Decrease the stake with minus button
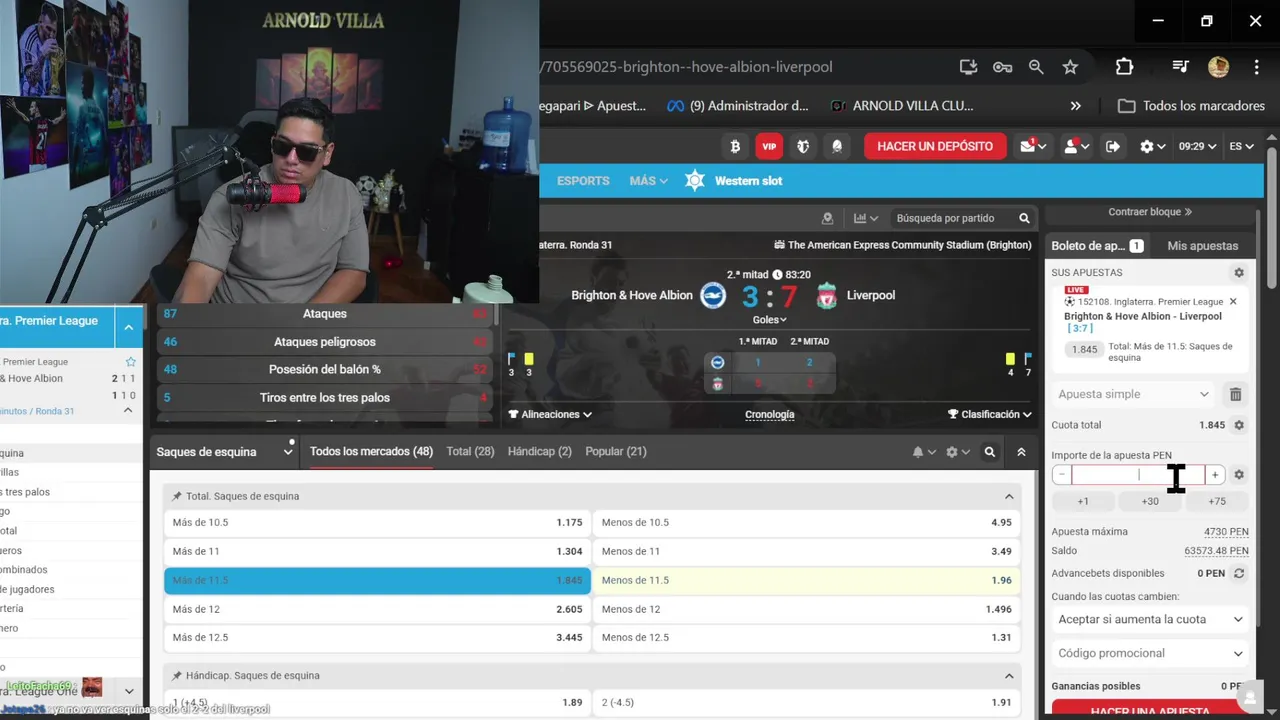Image resolution: width=1280 pixels, height=720 pixels. click(1062, 475)
